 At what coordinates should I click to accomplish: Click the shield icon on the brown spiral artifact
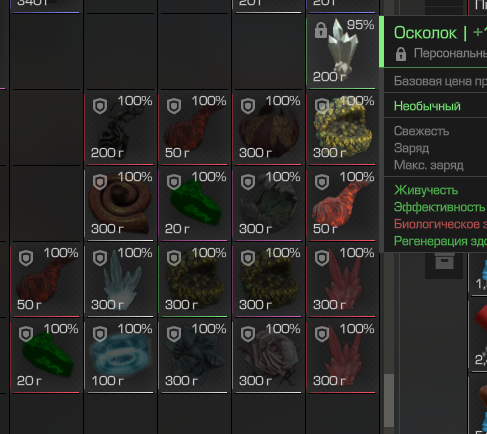(x=100, y=182)
